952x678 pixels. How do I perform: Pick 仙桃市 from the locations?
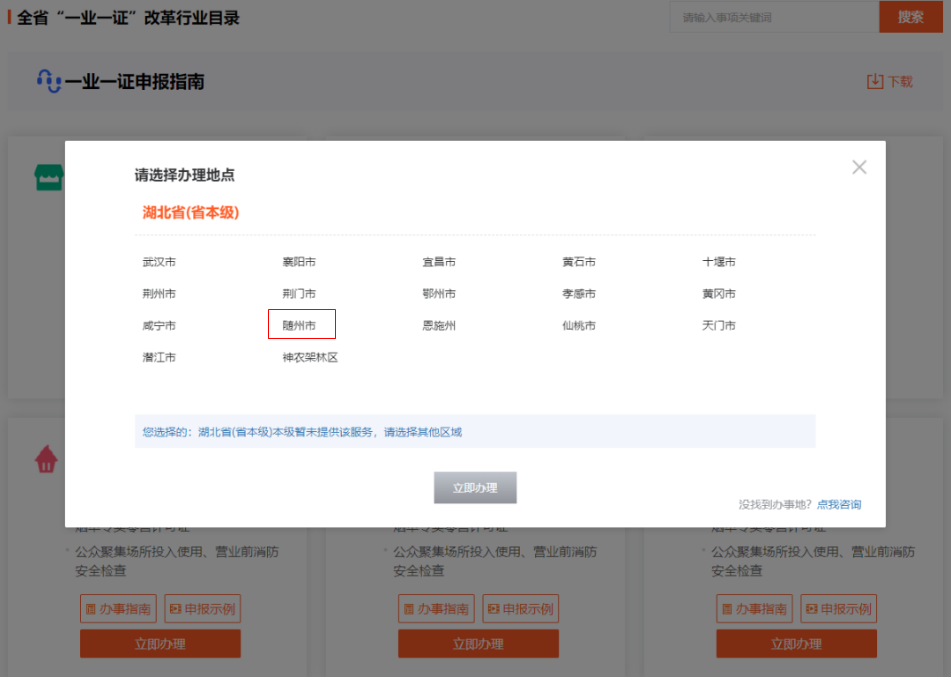click(x=579, y=326)
